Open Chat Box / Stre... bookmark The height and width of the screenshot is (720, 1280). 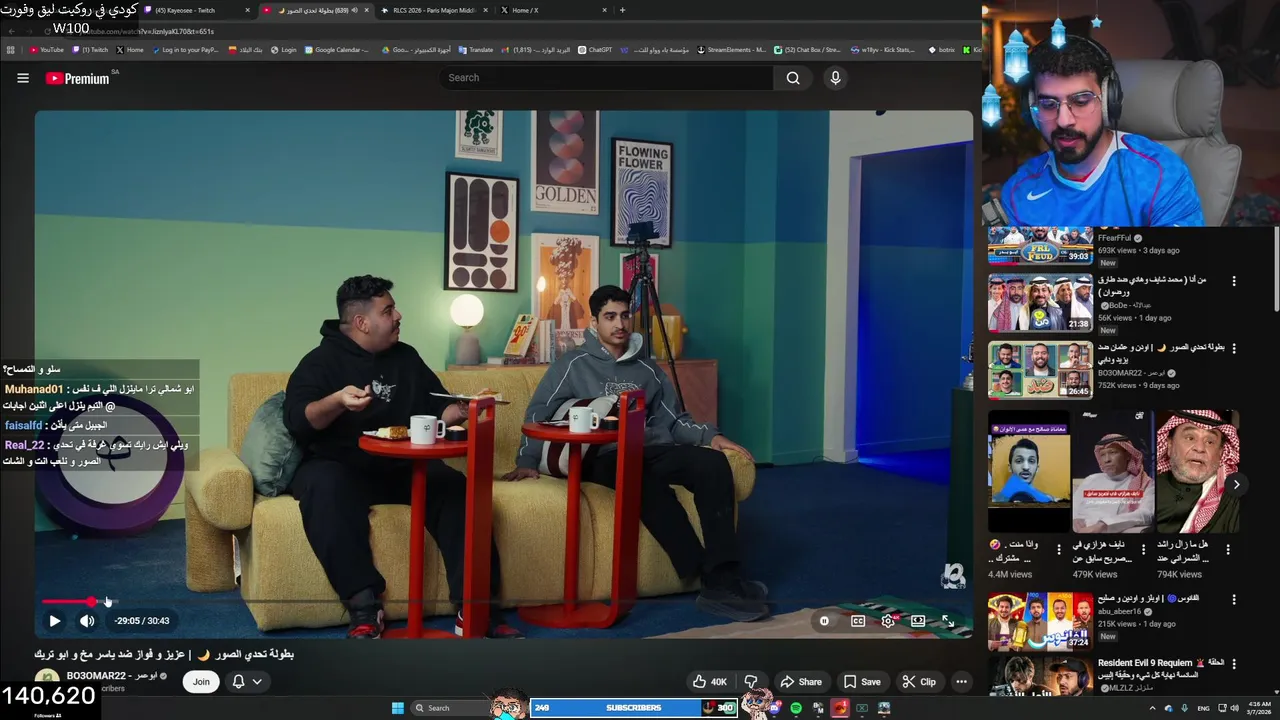click(x=808, y=49)
